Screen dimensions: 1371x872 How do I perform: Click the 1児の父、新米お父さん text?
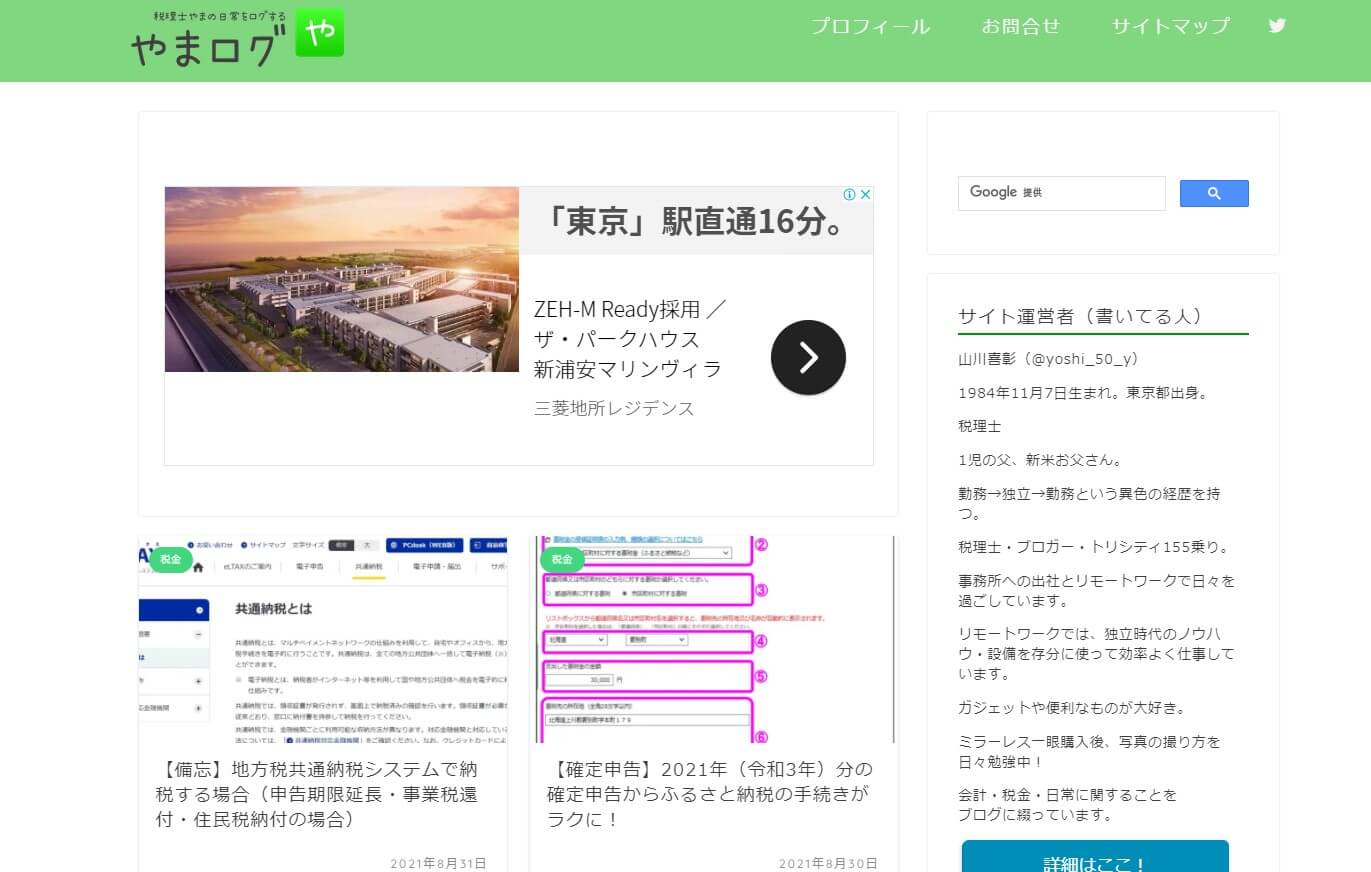pos(1040,460)
